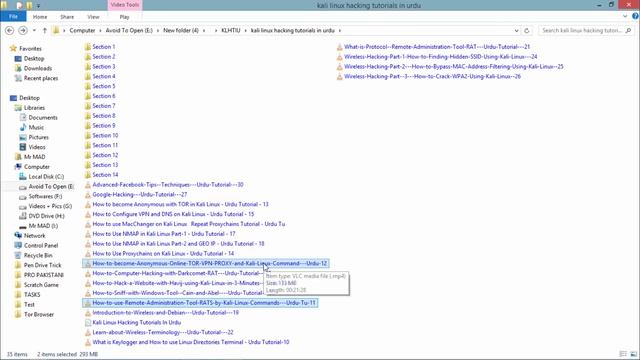Screen dimensions: 640x360
Task: Click the search magnifier icon
Action: point(628,31)
